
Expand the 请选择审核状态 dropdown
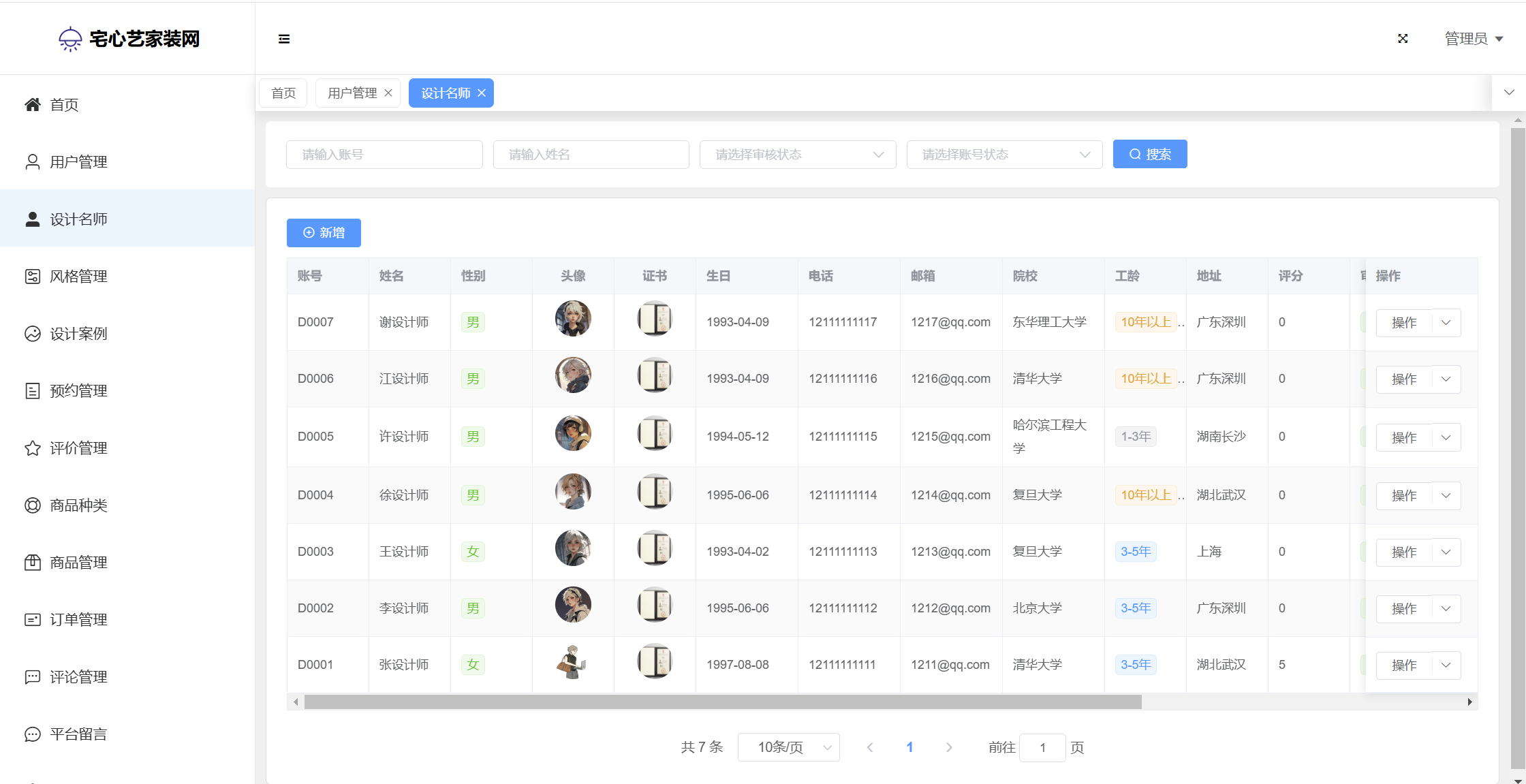click(797, 155)
